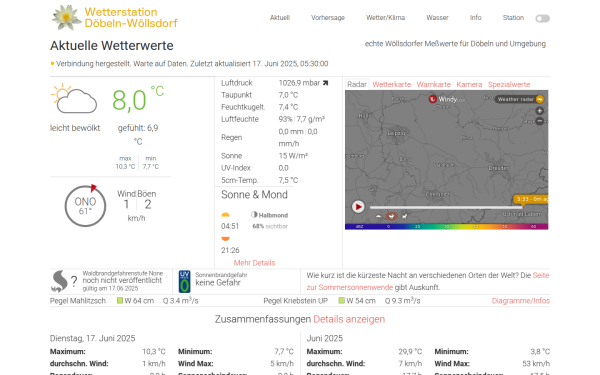600x375 pixels.
Task: Click the green Pegel Kriebstein UP status square
Action: point(342,301)
